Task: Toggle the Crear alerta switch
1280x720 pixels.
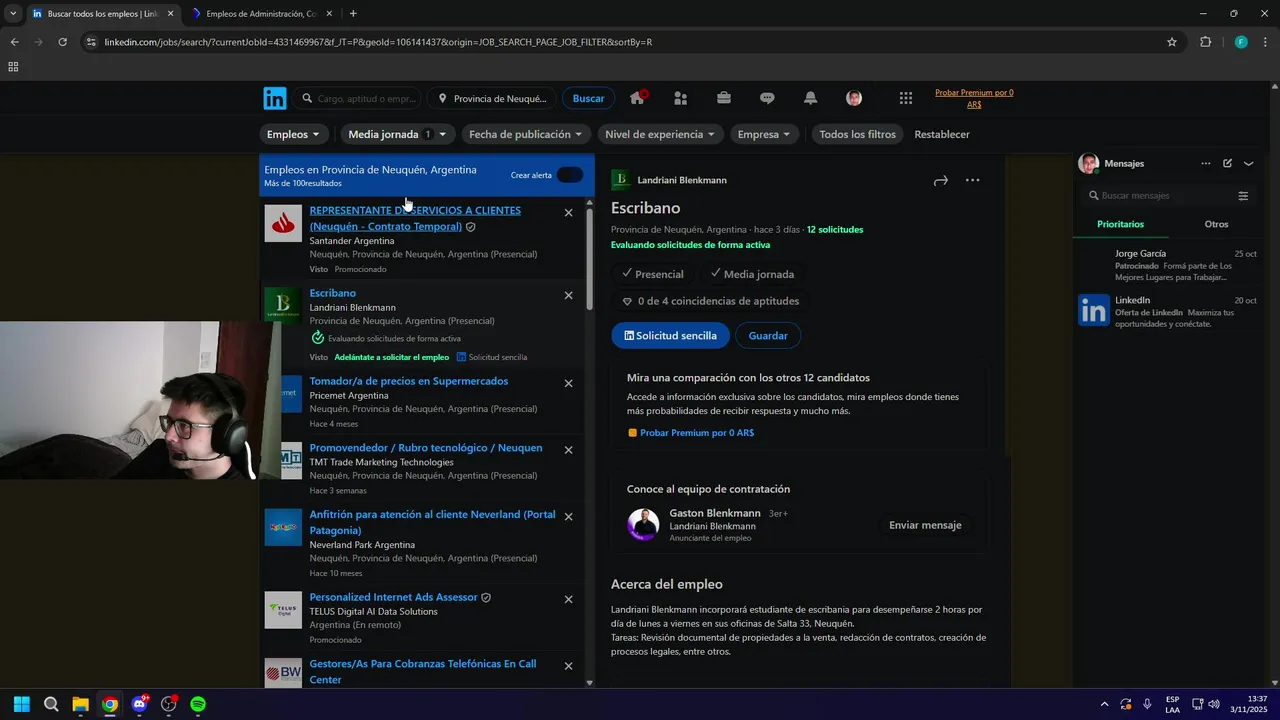Action: coord(569,175)
